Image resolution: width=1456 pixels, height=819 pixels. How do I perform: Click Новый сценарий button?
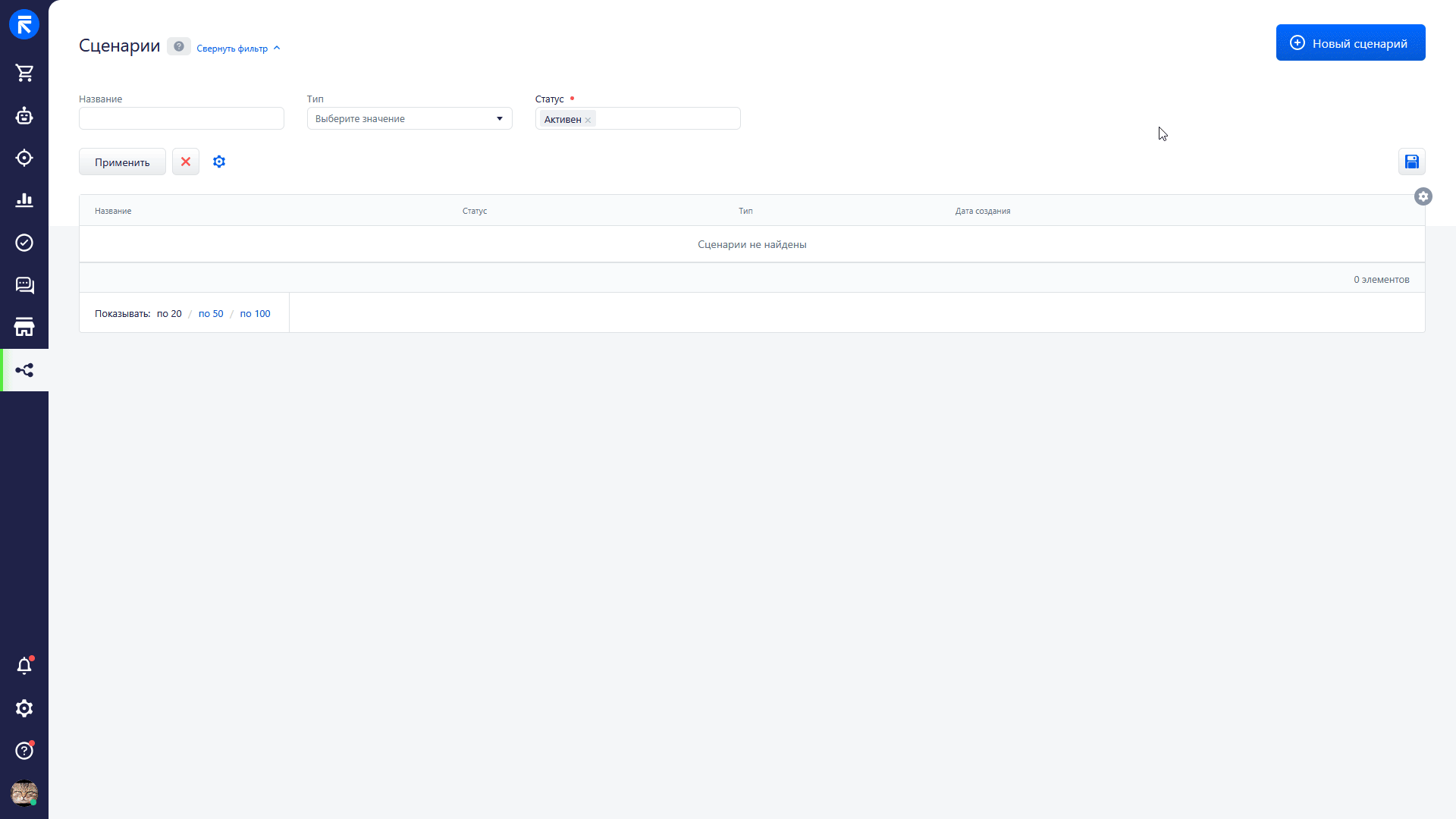point(1350,43)
